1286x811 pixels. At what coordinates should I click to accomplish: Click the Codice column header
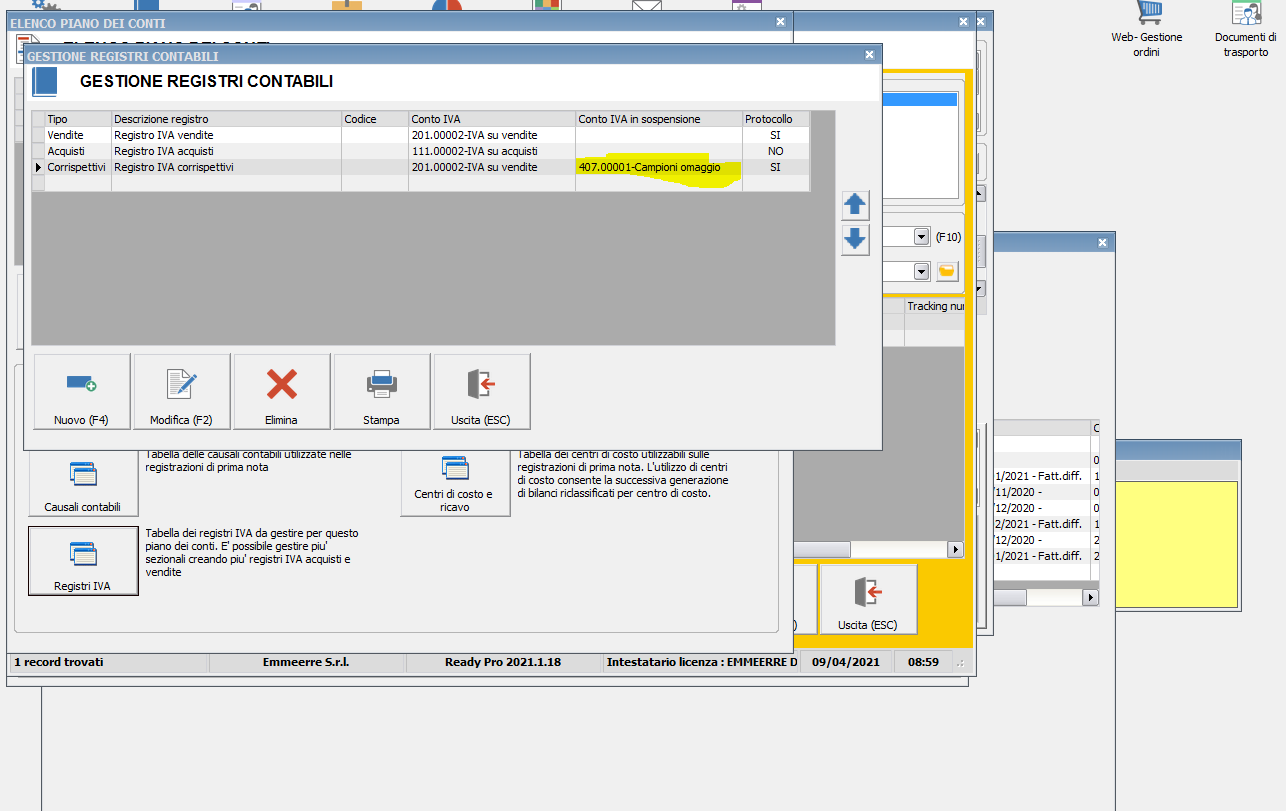[375, 119]
